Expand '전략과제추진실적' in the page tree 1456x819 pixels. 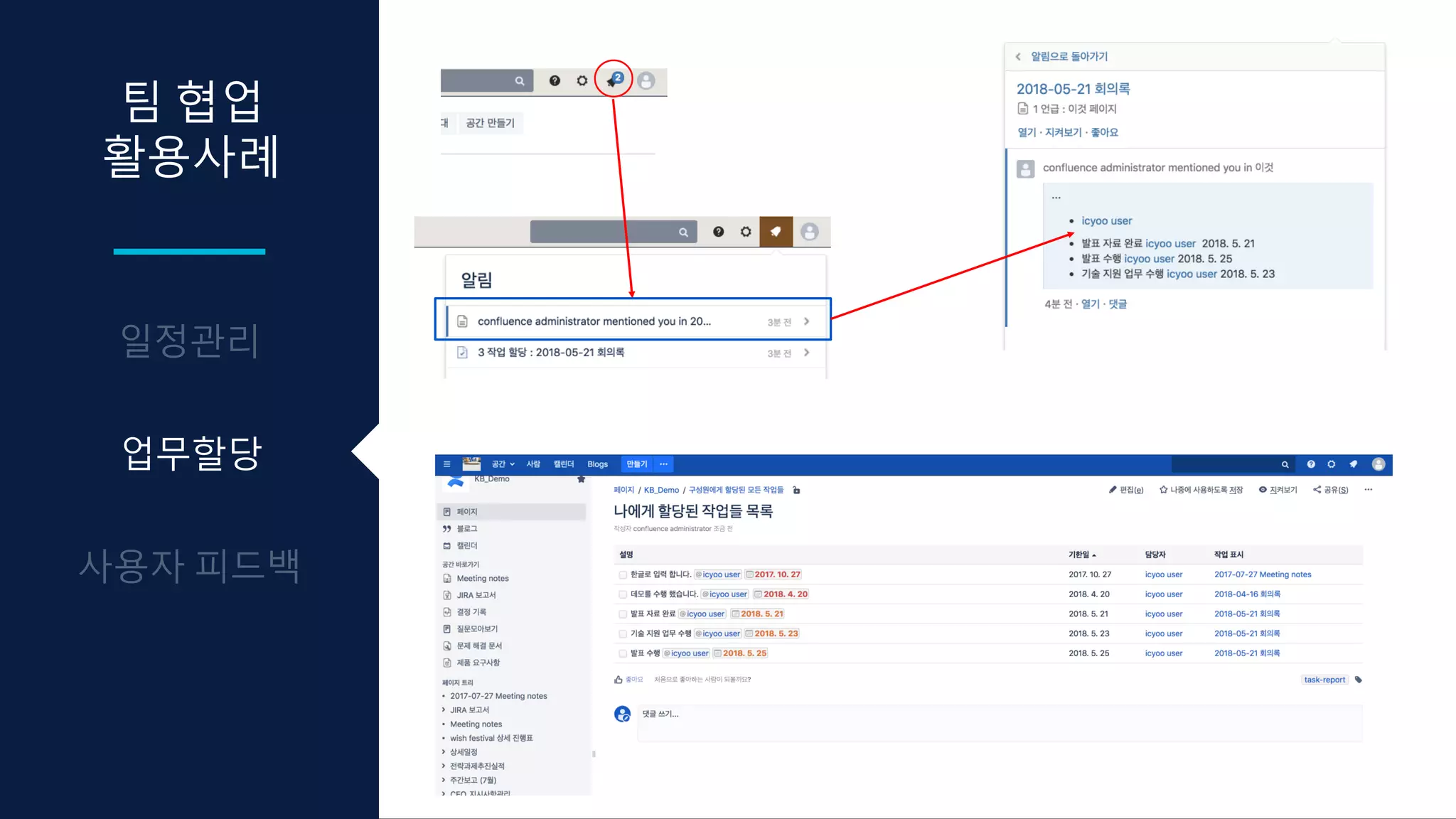click(444, 766)
